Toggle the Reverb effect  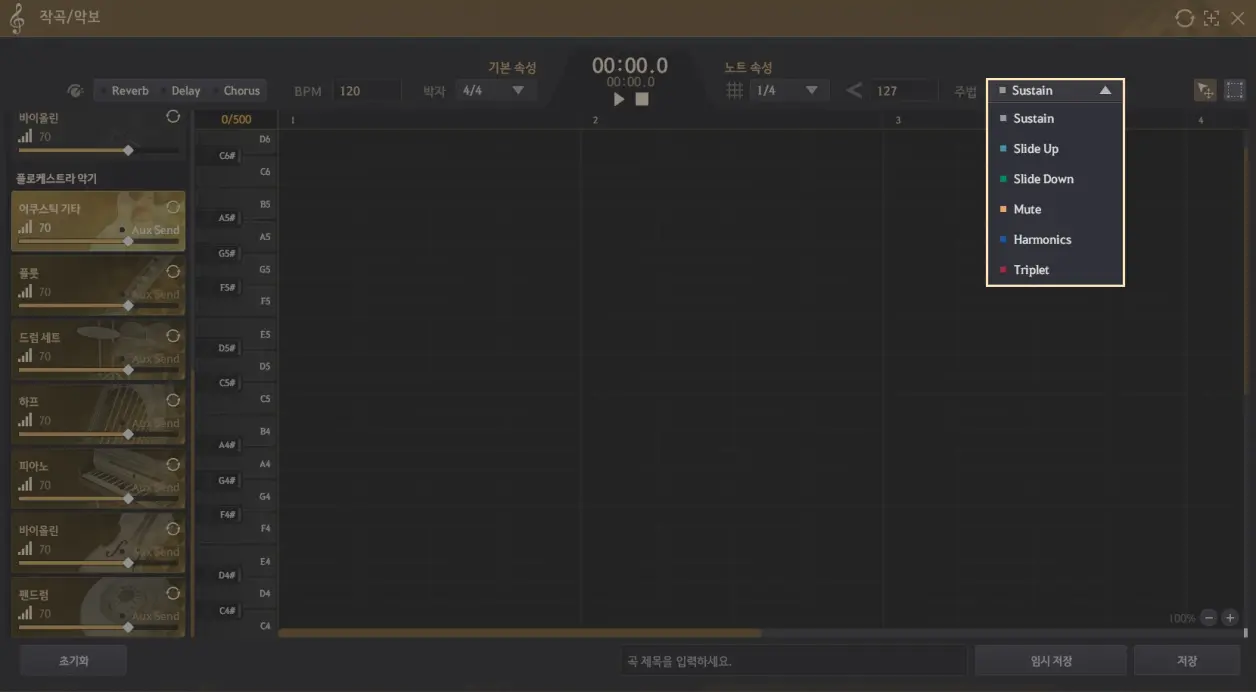(125, 90)
